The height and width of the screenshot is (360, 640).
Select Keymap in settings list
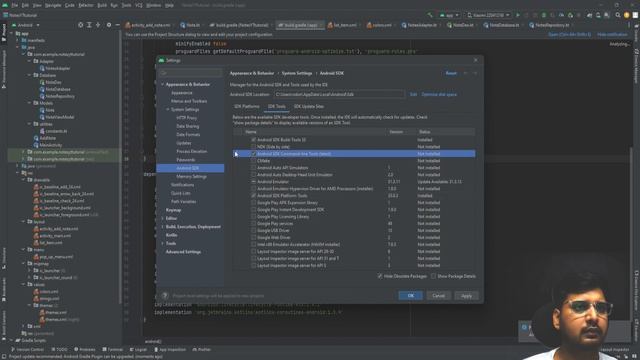click(x=173, y=210)
